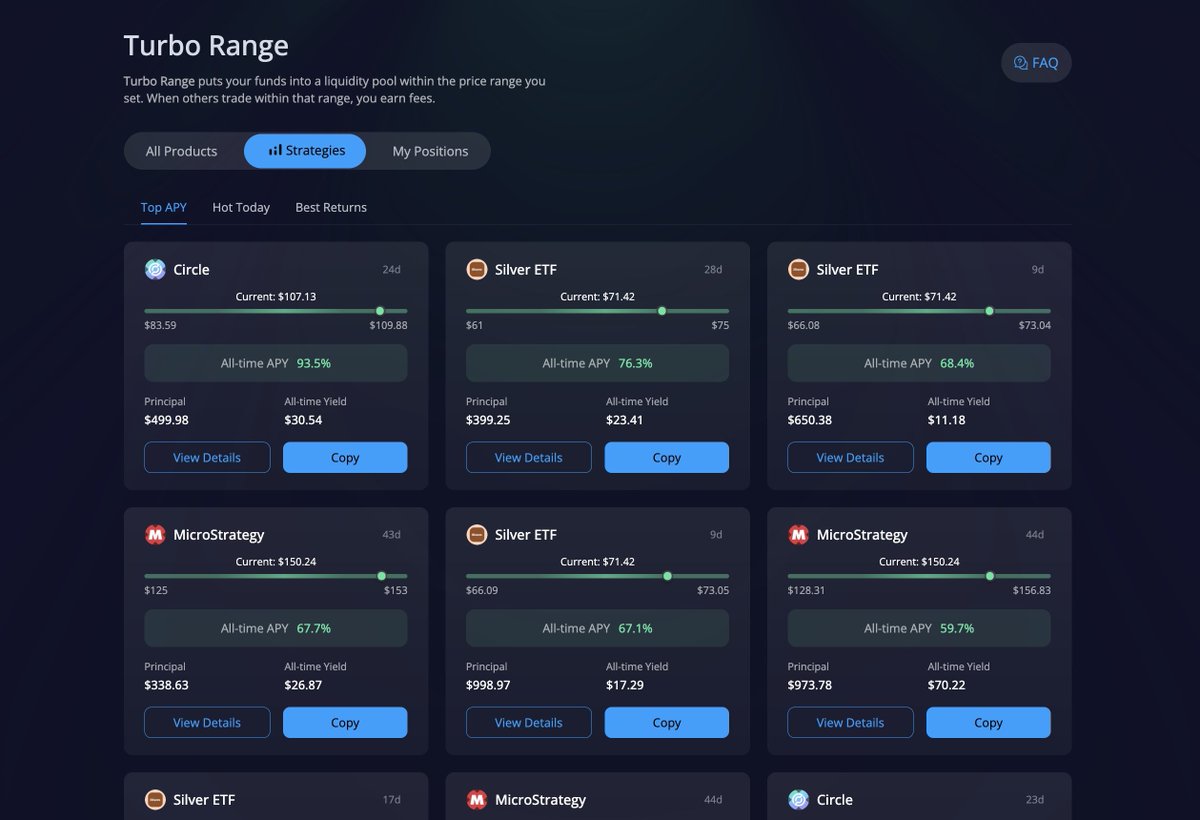This screenshot has width=1200, height=820.
Task: Click the 28d duration label
Action: (x=712, y=270)
